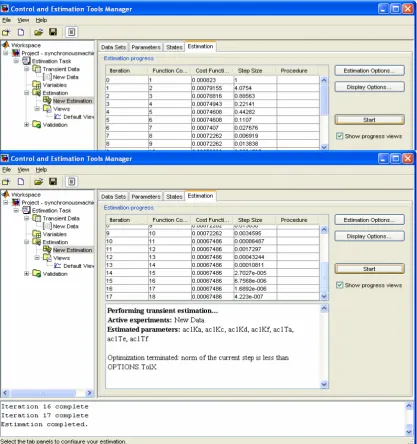
Task: Click New Task page icon in upper toolbar
Action: click(x=21, y=32)
